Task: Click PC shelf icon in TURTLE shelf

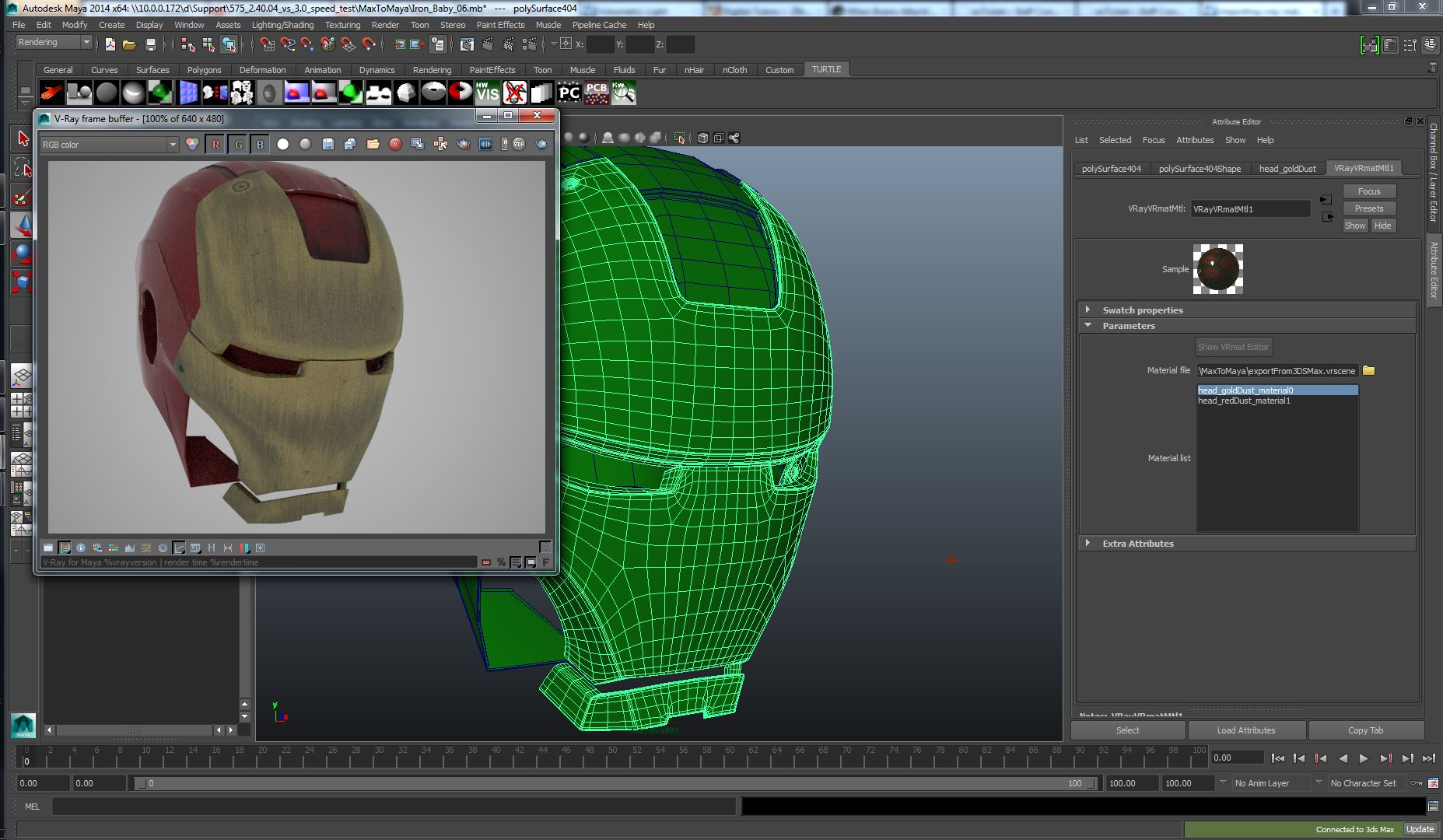Action: pyautogui.click(x=569, y=93)
